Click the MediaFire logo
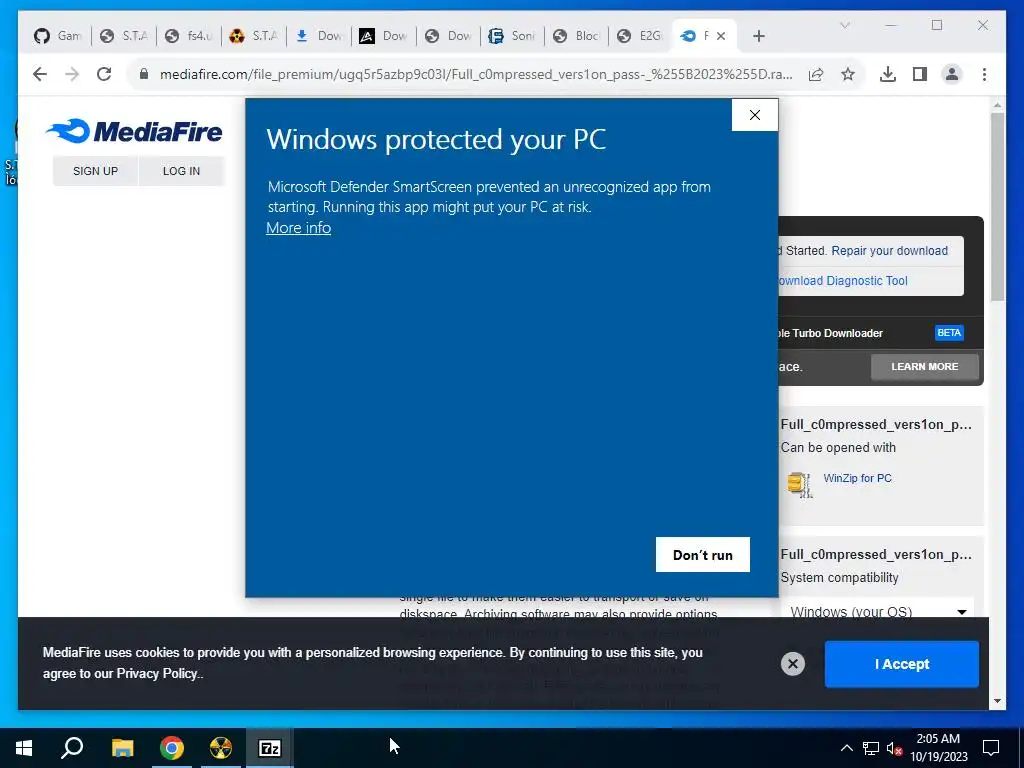 (135, 131)
